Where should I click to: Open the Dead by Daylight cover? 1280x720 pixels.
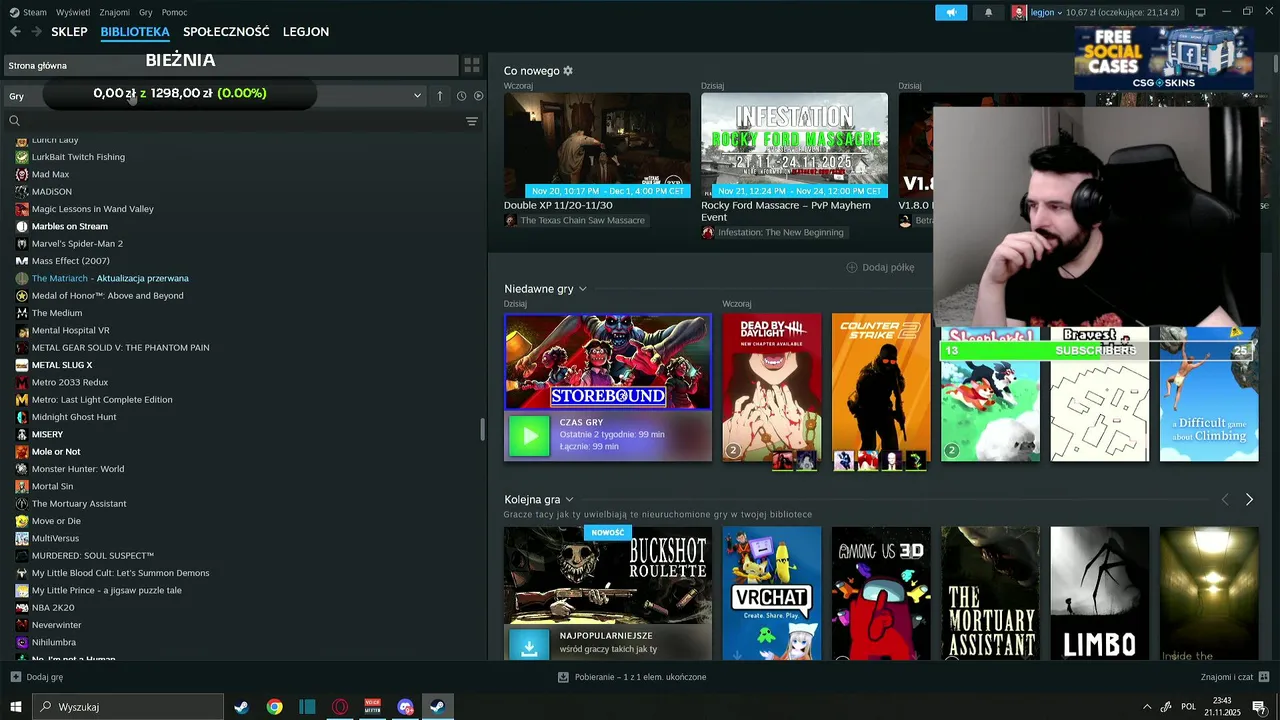click(x=772, y=387)
